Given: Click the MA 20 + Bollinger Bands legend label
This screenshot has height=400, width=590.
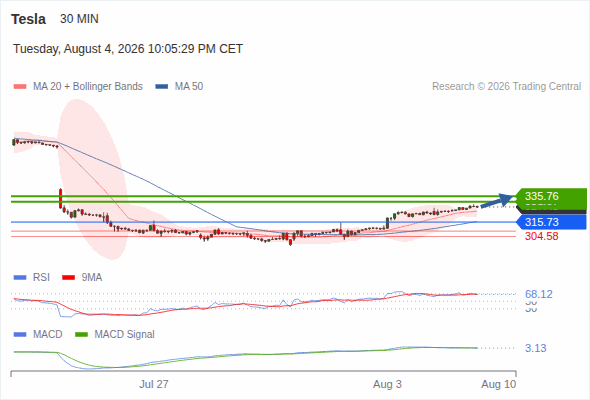Looking at the screenshot, I should [88, 87].
